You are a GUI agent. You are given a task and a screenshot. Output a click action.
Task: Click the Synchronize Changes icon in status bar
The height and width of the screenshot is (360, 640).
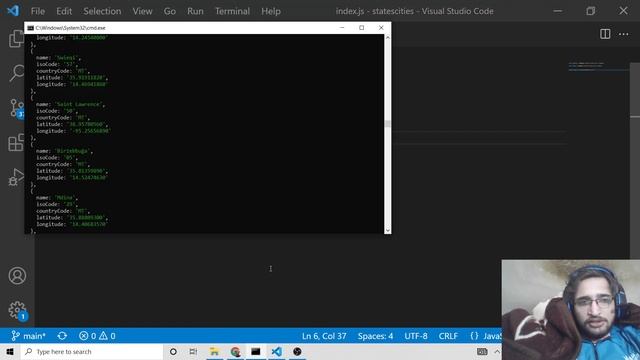(62, 336)
